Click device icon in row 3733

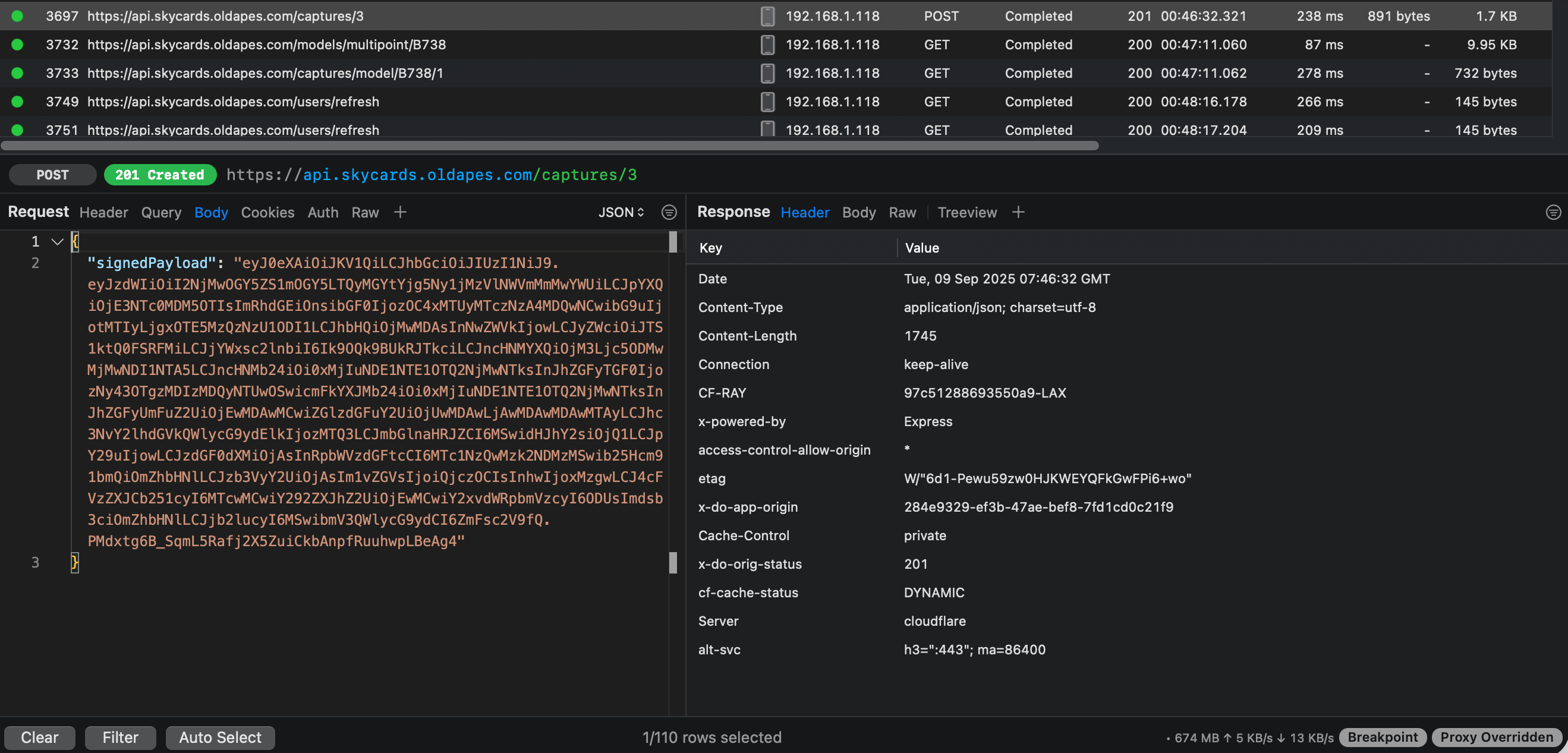[x=767, y=73]
